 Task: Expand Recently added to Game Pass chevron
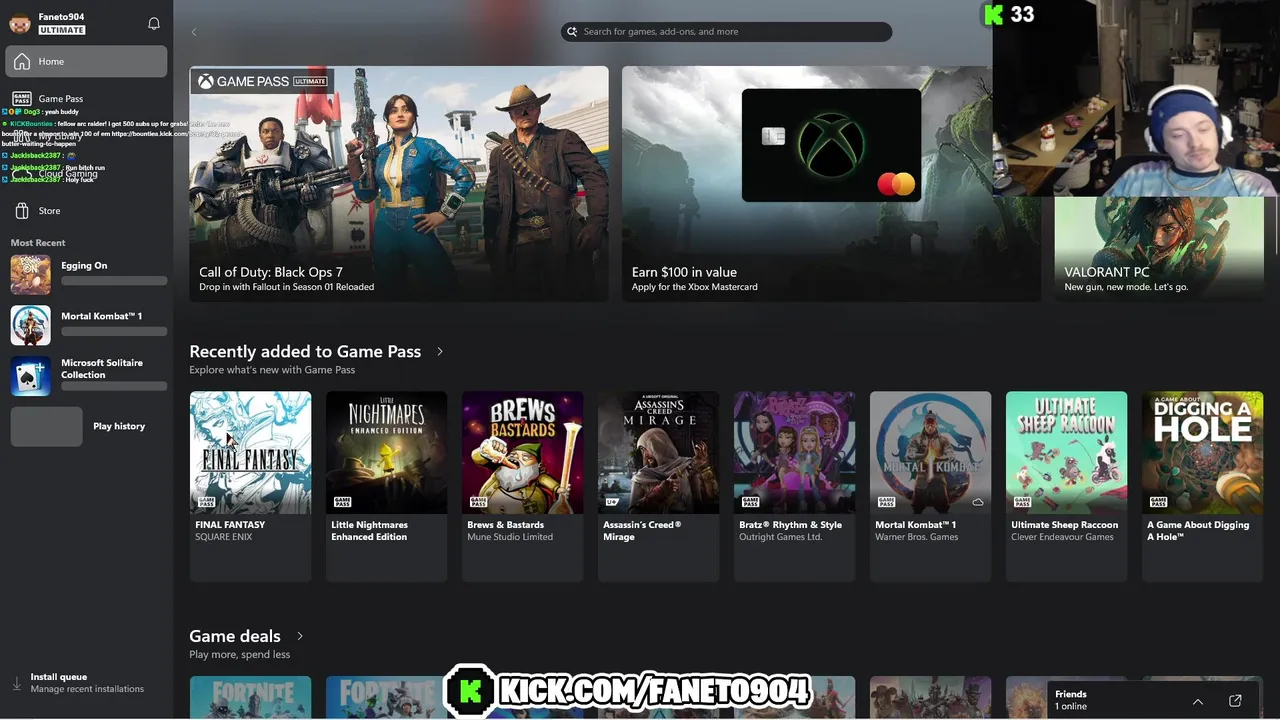point(439,352)
